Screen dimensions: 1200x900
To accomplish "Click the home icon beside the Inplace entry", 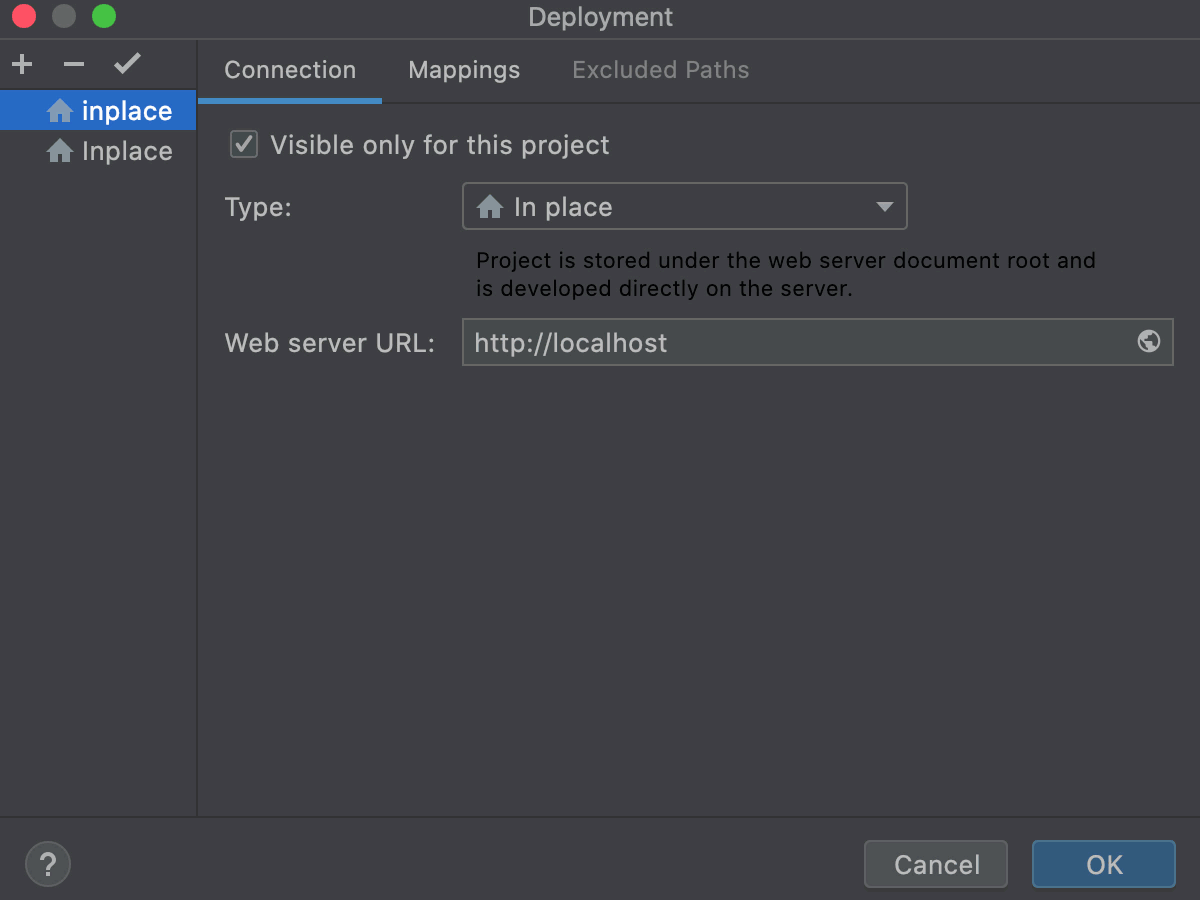I will pos(58,150).
